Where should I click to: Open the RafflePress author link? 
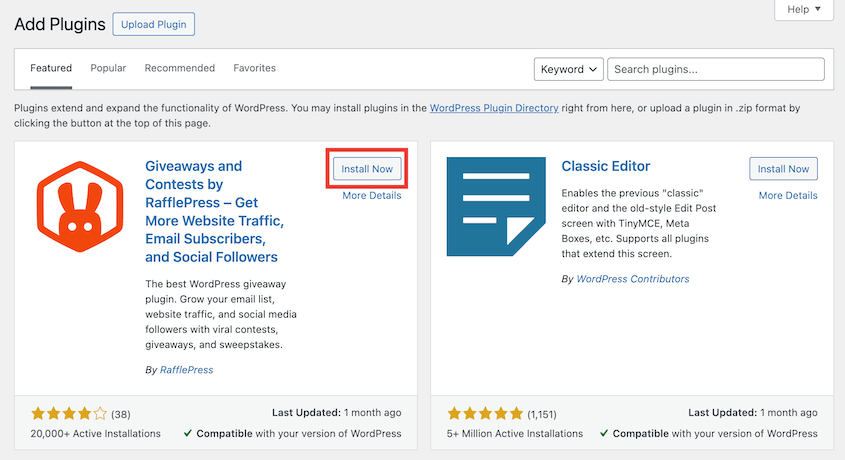[186, 370]
